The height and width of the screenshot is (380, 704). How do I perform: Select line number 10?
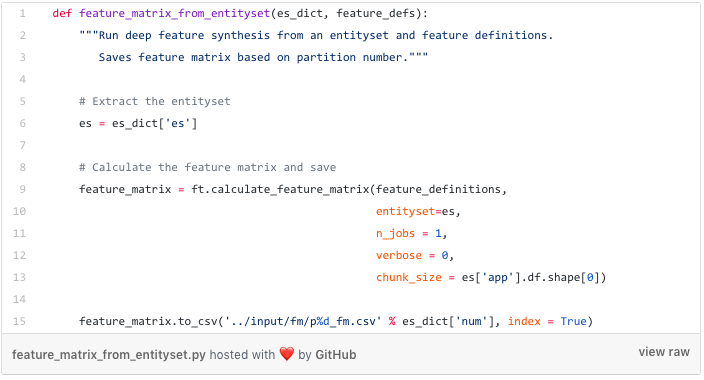[x=19, y=212]
